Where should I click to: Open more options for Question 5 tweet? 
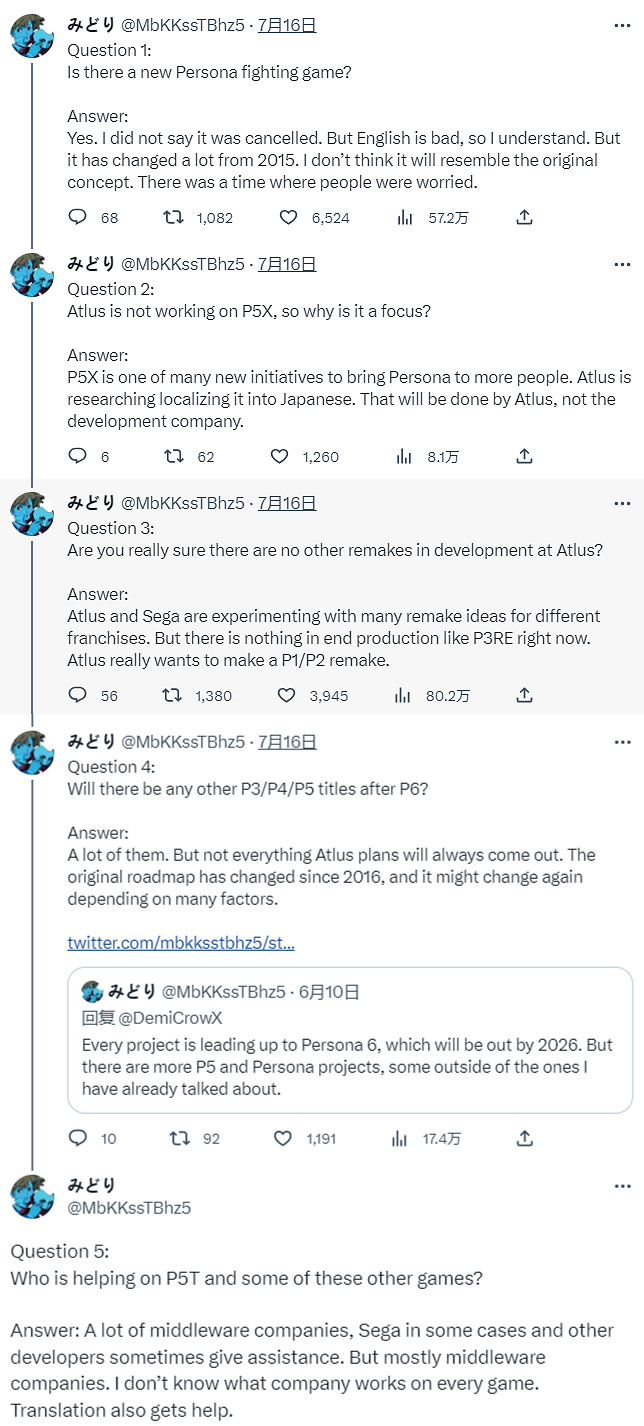point(621,1185)
